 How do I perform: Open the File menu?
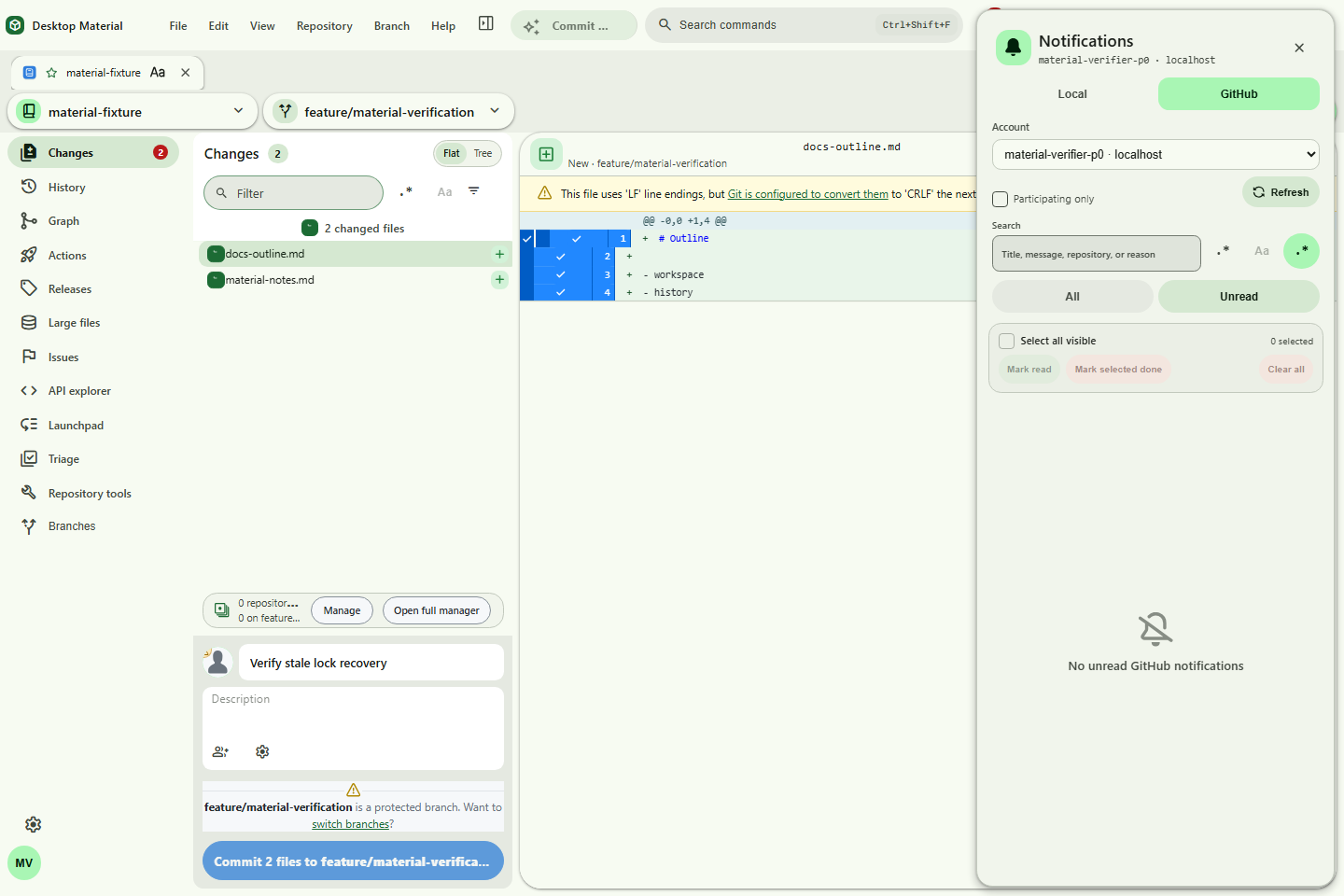click(x=178, y=26)
